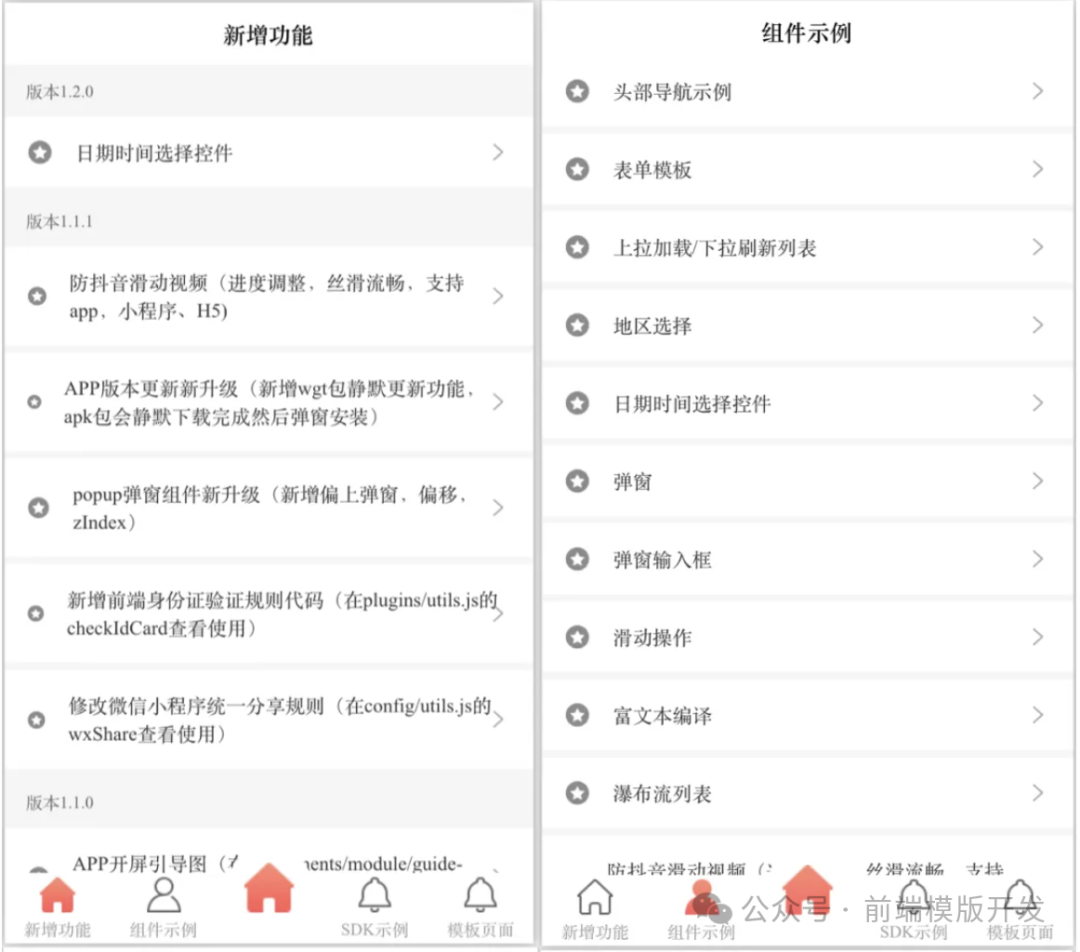Click star icon beside 头部导航示例
Image resolution: width=1080 pixels, height=952 pixels.
577,91
